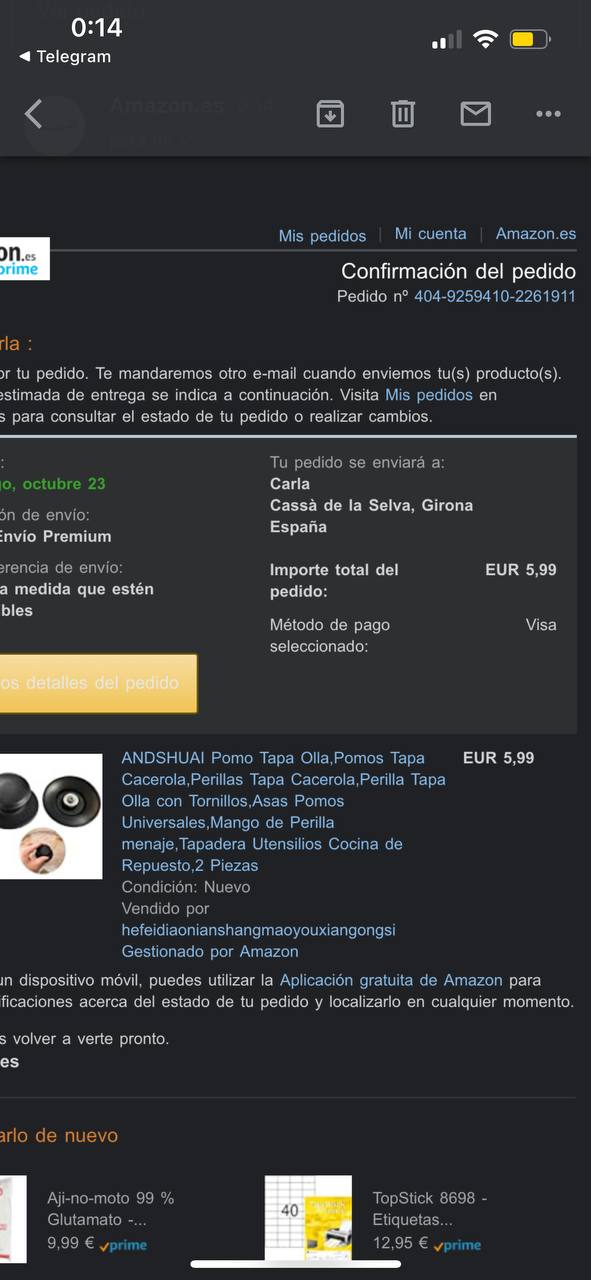This screenshot has height=1280, width=591.
Task: Archive this email with the archive icon
Action: point(330,114)
